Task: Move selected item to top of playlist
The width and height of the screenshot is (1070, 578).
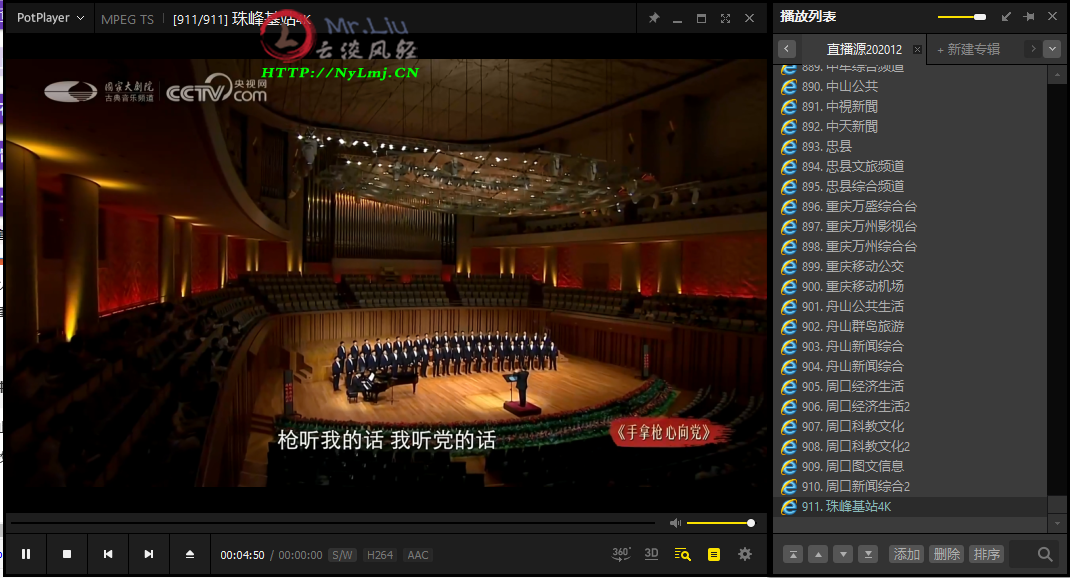Action: (x=793, y=554)
